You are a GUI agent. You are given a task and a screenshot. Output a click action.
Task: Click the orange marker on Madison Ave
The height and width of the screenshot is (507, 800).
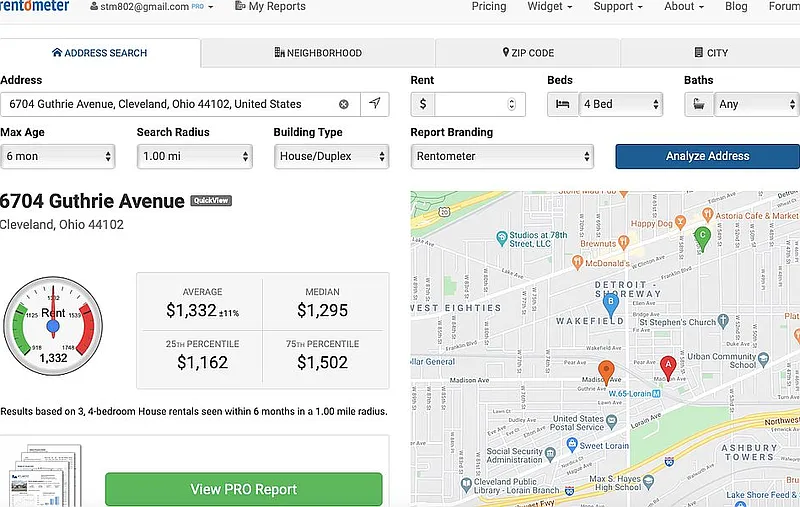(x=606, y=371)
